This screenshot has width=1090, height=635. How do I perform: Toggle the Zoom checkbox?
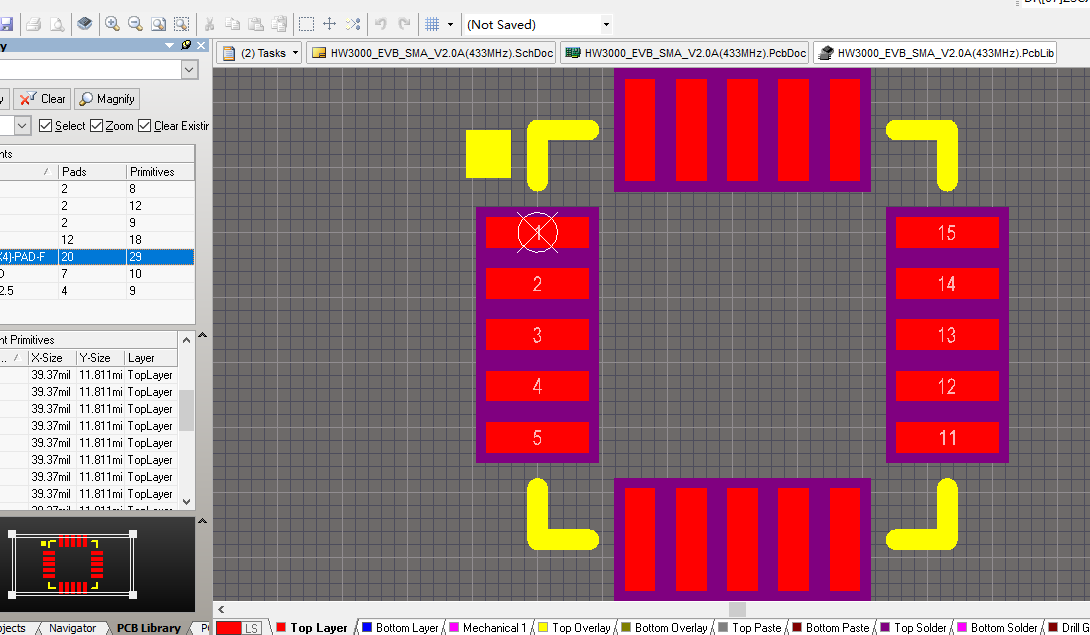coord(97,126)
